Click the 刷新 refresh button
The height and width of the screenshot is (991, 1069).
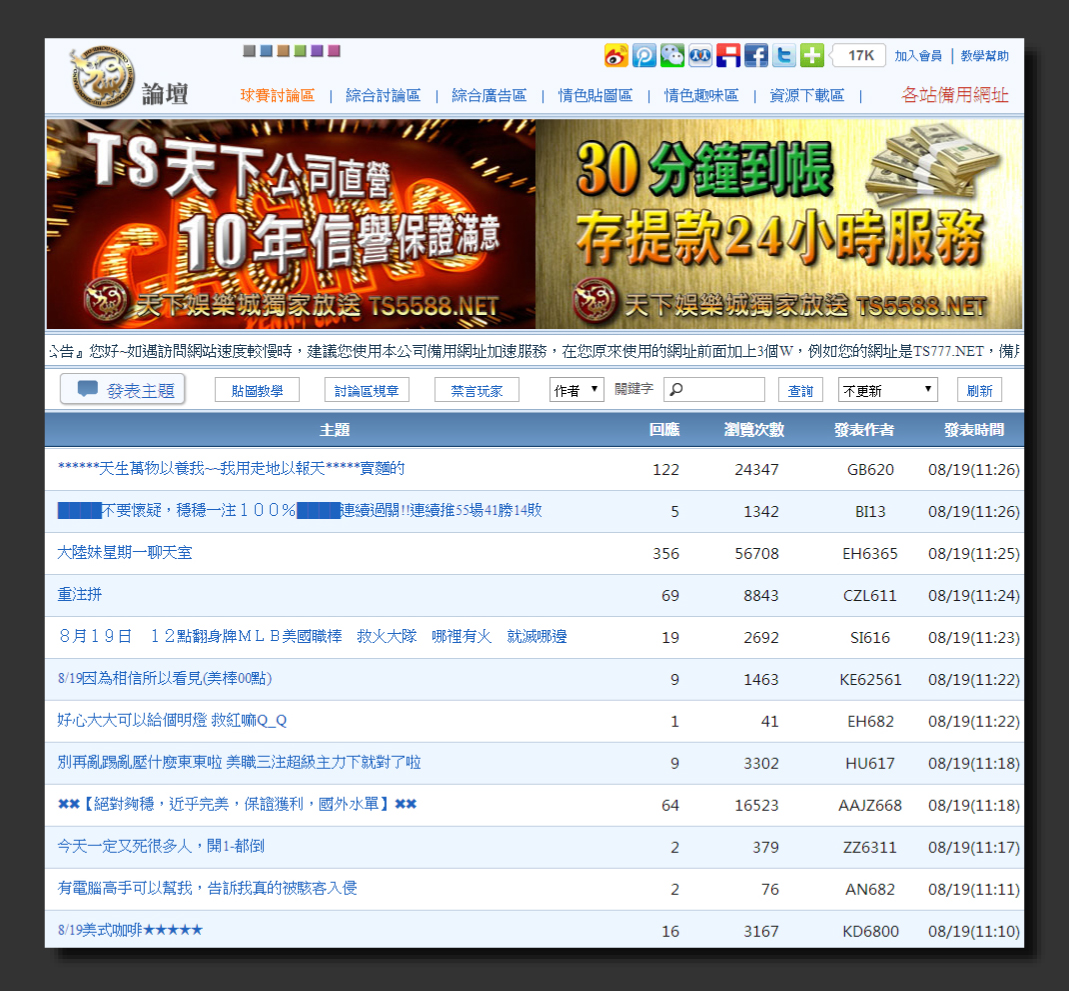point(980,391)
